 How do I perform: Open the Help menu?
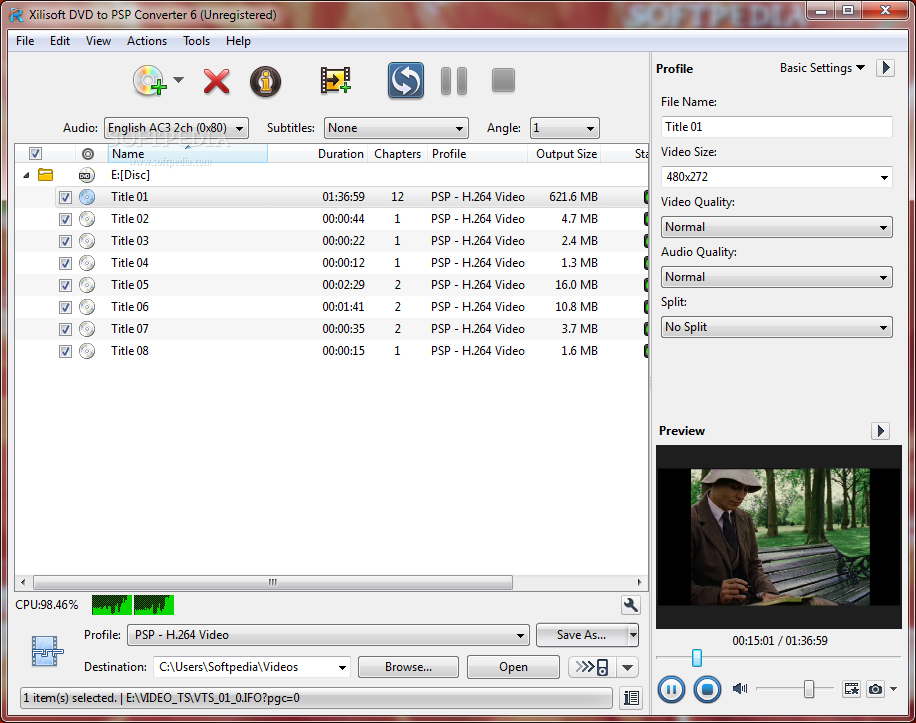238,41
